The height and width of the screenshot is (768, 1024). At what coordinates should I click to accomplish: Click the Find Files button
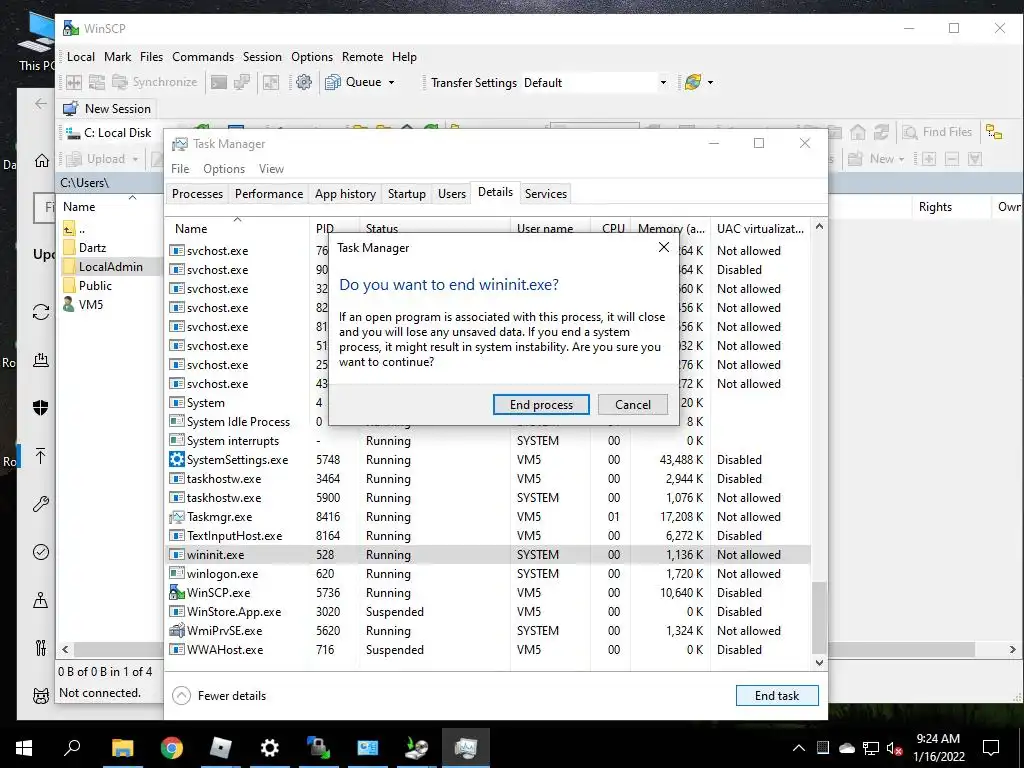[x=937, y=132]
